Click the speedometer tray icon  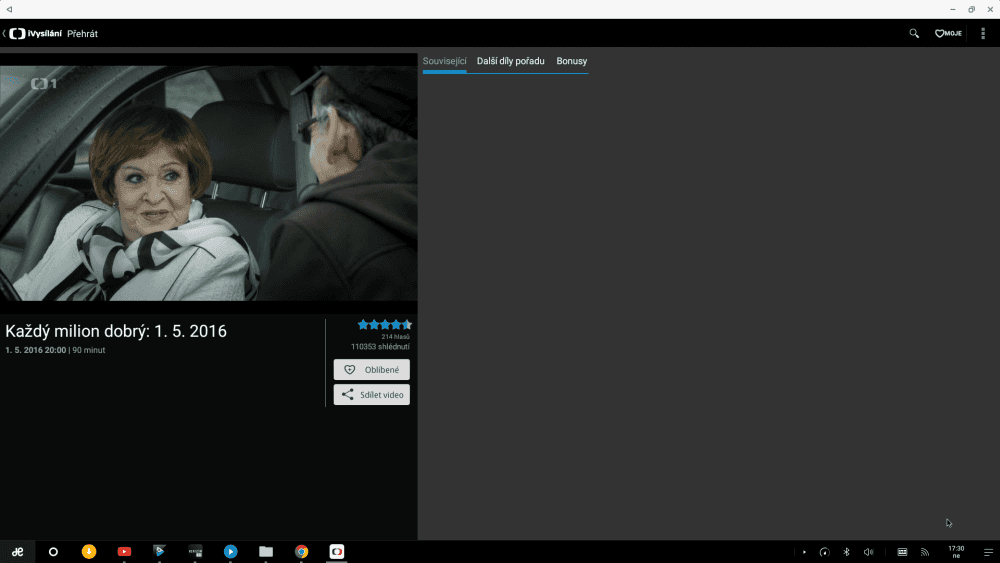pyautogui.click(x=825, y=552)
